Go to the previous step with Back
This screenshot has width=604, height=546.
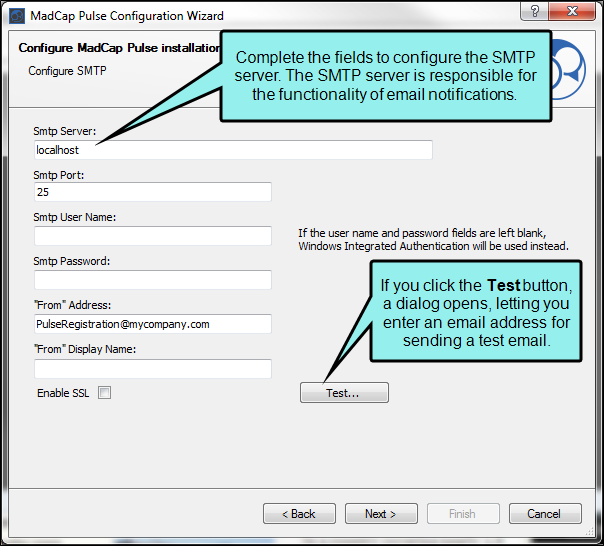pos(299,513)
